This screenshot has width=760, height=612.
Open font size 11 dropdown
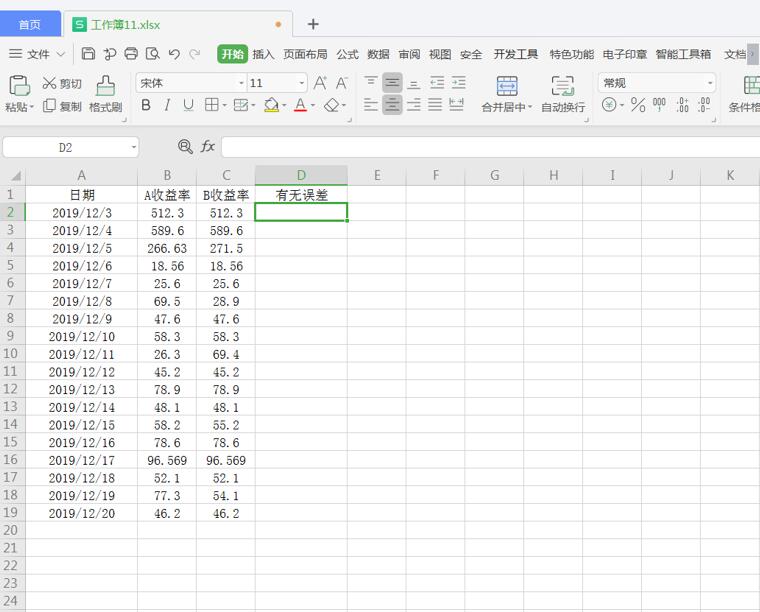pyautogui.click(x=301, y=83)
